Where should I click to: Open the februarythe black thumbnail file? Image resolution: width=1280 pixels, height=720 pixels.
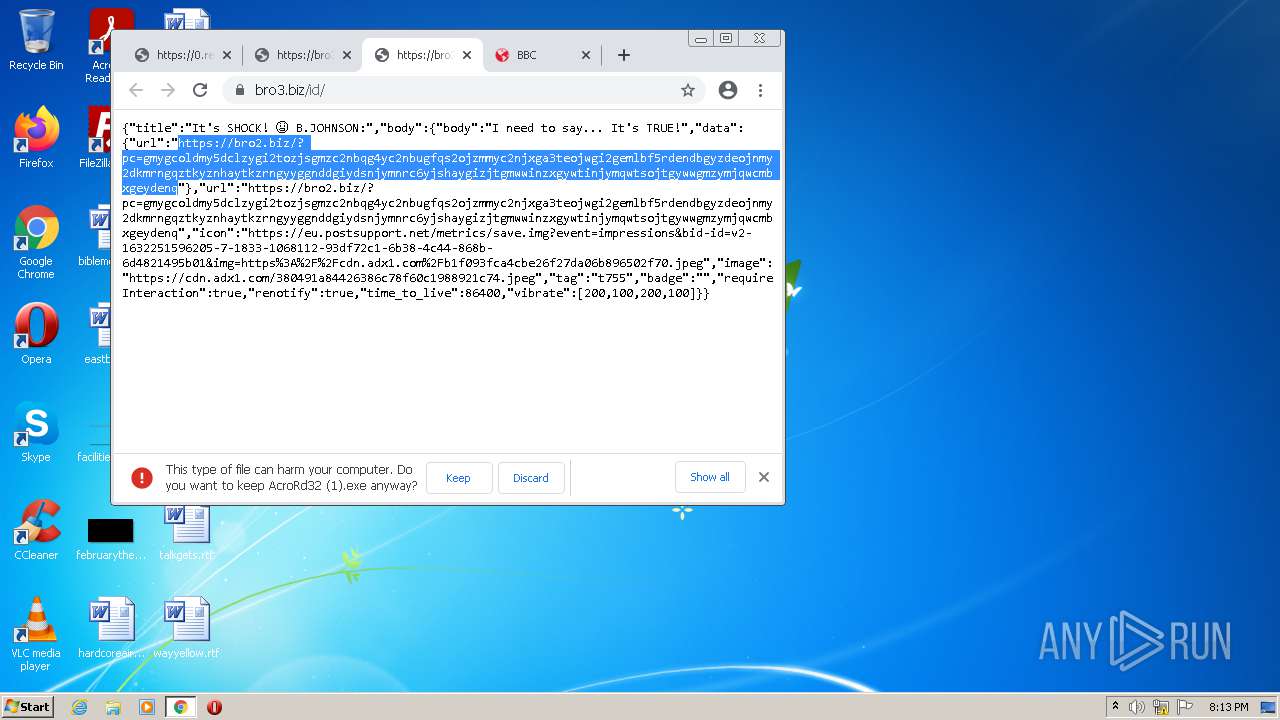[111, 538]
